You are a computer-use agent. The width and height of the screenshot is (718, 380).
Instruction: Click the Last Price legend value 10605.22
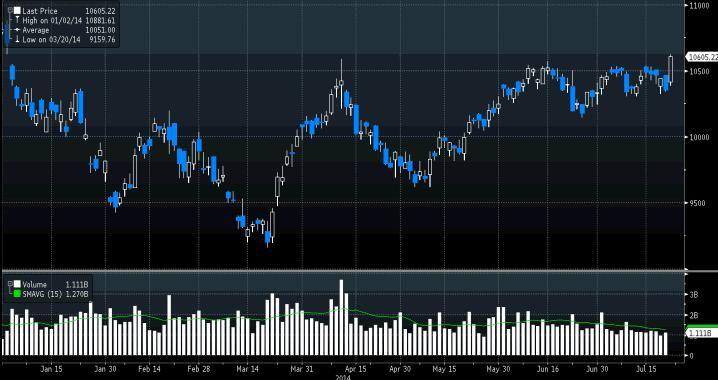[x=100, y=11]
